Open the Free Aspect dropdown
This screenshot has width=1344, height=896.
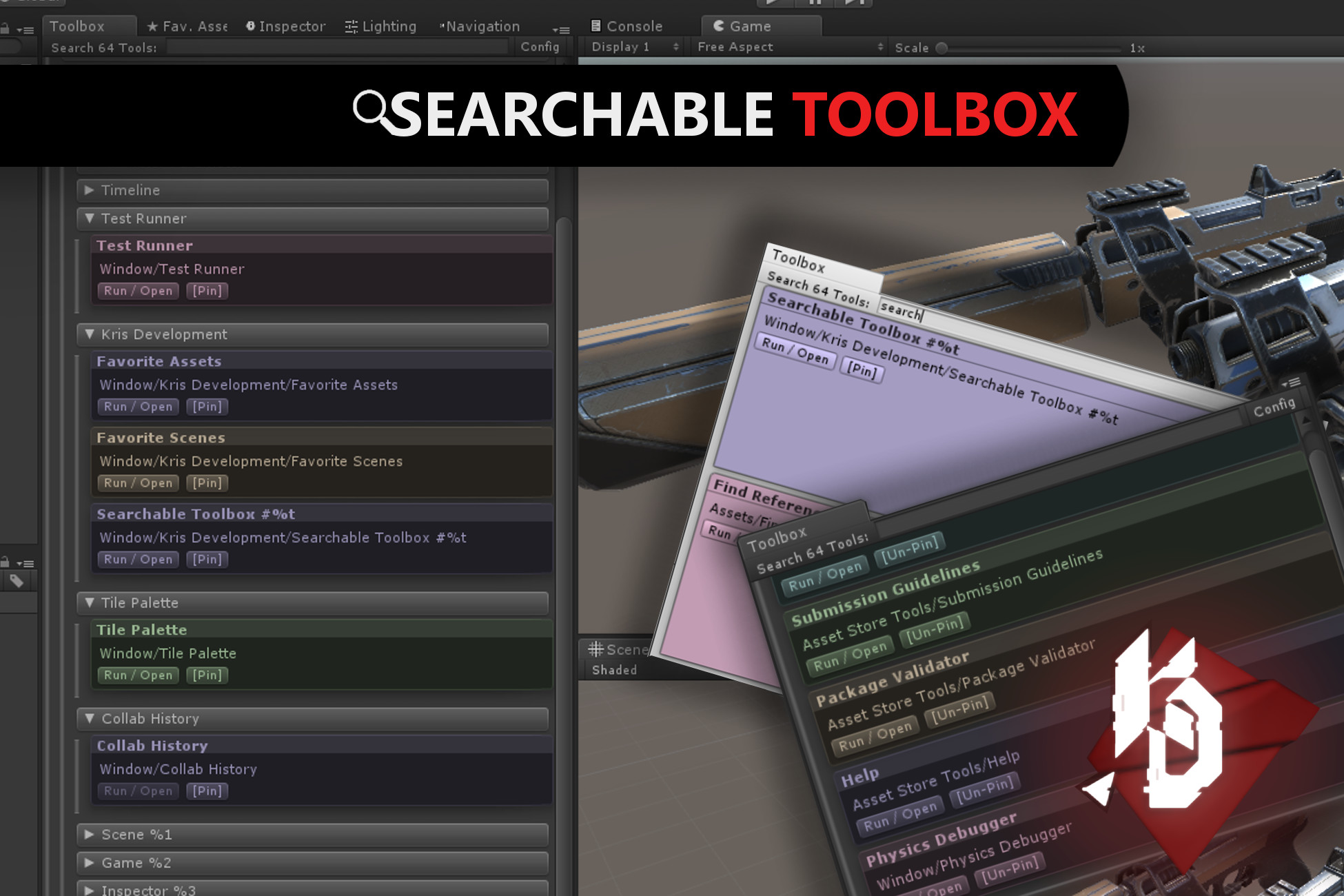[790, 47]
